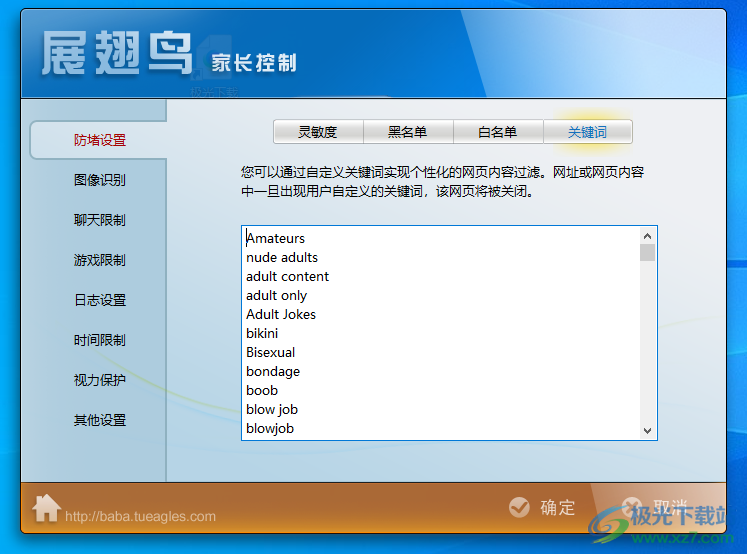Switch to the 黑名单 tab

tap(407, 132)
